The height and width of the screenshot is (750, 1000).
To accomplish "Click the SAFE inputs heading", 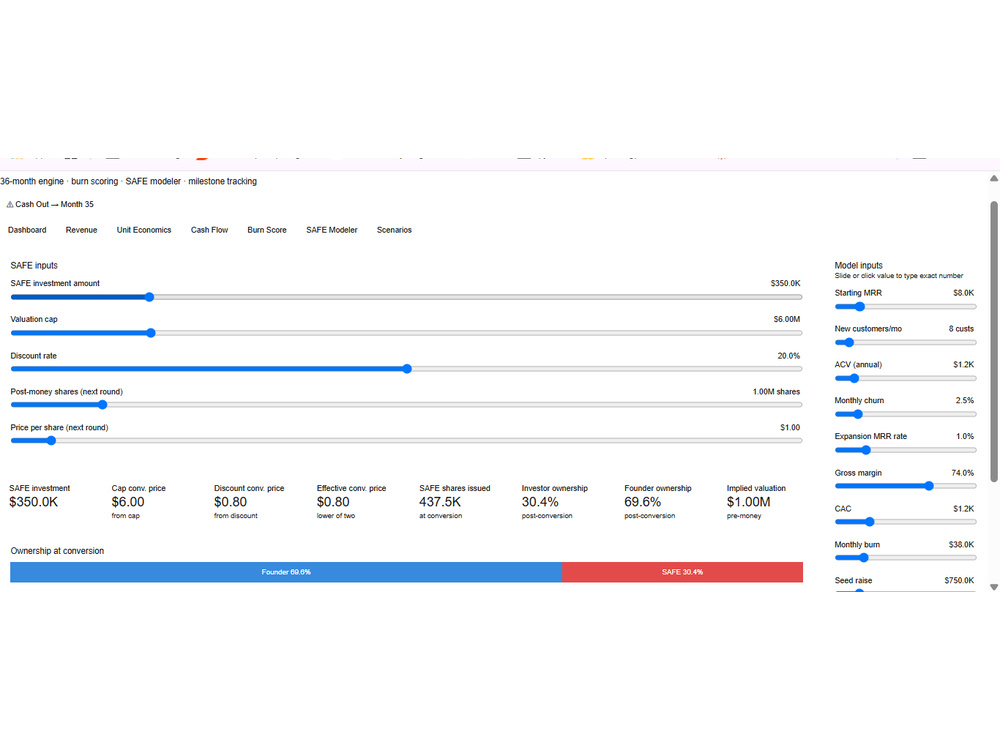I will 34,265.
